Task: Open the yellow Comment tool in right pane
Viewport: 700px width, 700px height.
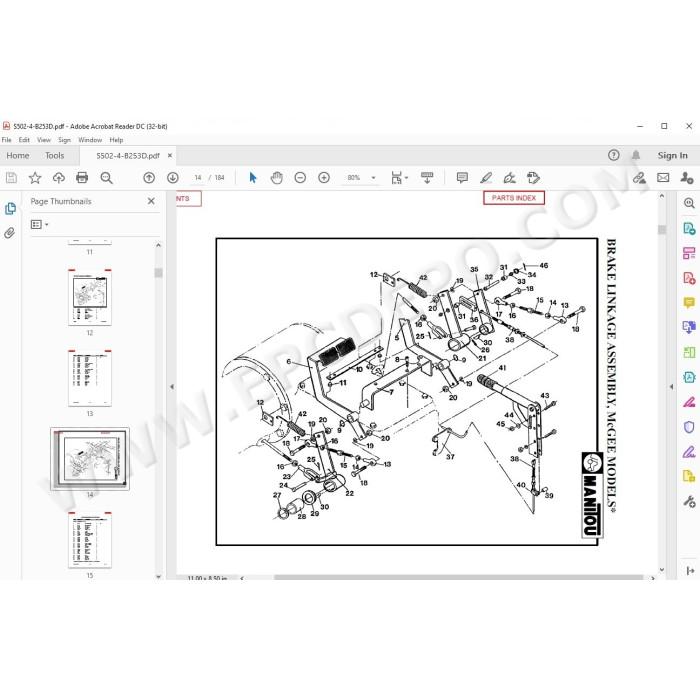Action: tap(689, 303)
